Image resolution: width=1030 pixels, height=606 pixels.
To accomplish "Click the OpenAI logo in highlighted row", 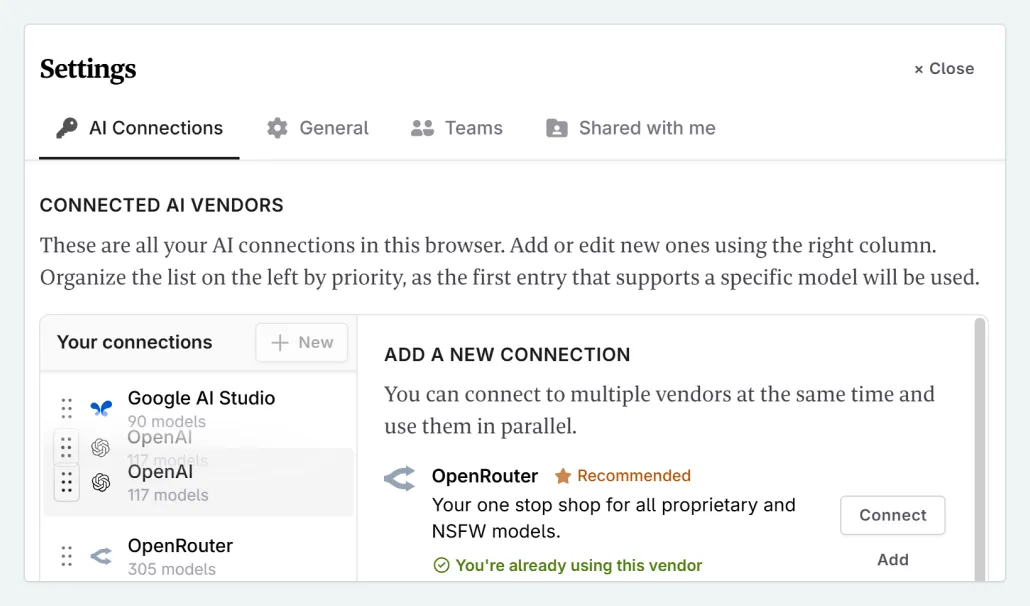I will click(101, 483).
